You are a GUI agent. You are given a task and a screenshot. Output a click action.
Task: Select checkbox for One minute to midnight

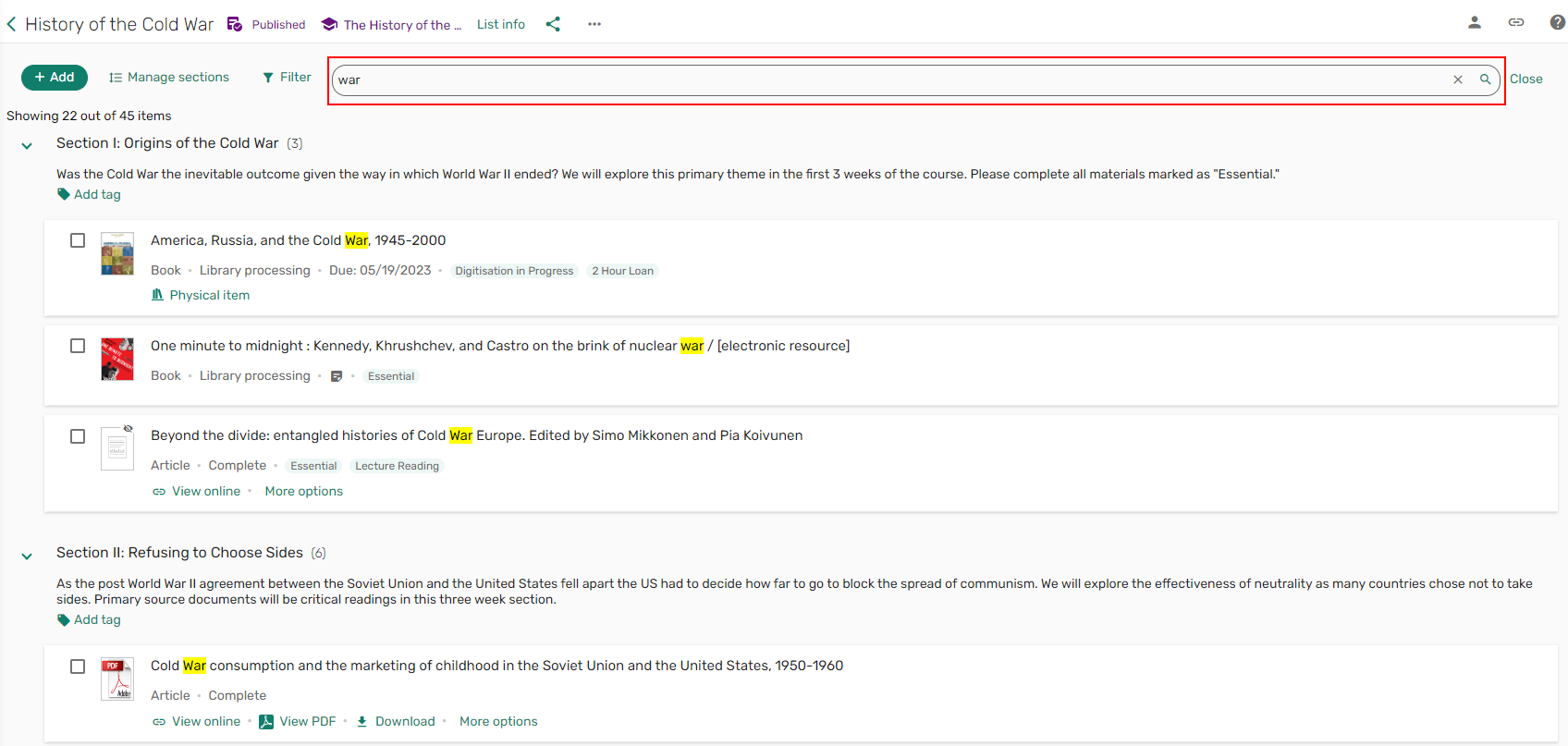[78, 346]
